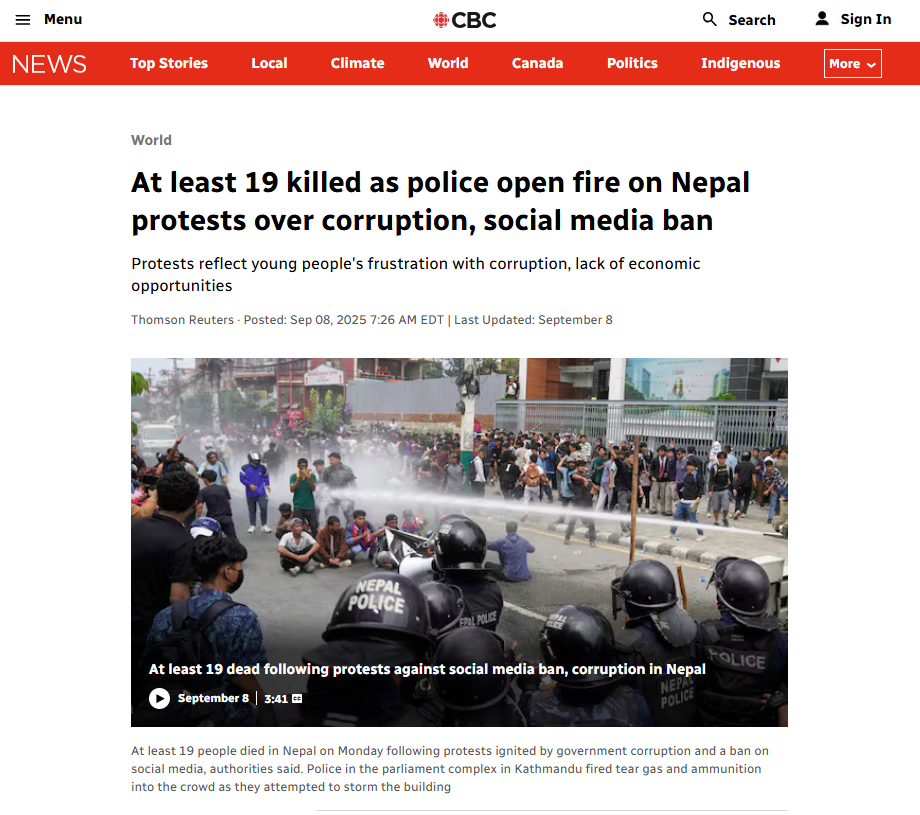Click the Nepal police video thumbnail
The height and width of the screenshot is (815, 920).
pos(459,542)
